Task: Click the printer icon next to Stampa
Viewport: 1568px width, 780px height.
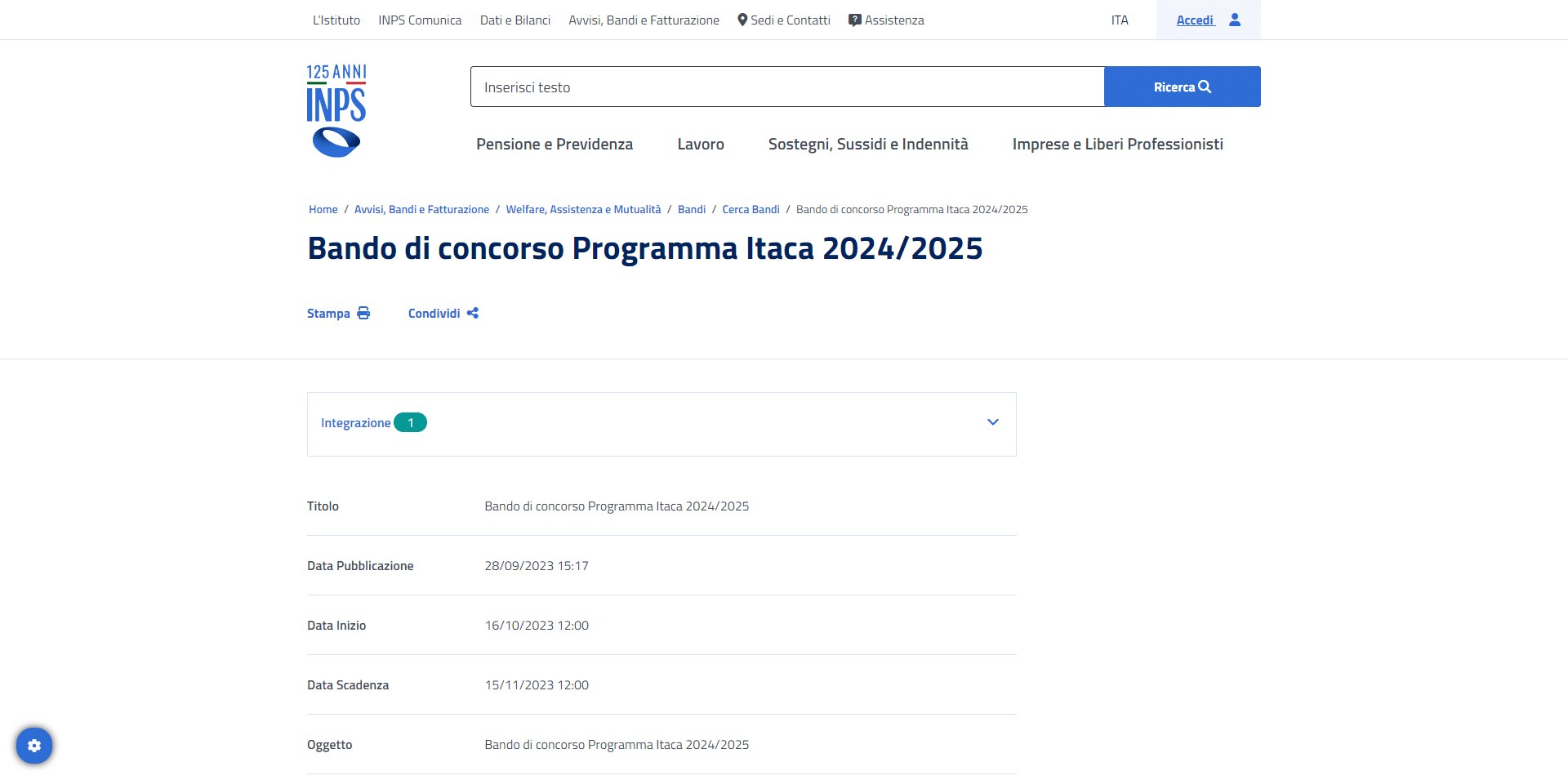Action: pos(363,313)
